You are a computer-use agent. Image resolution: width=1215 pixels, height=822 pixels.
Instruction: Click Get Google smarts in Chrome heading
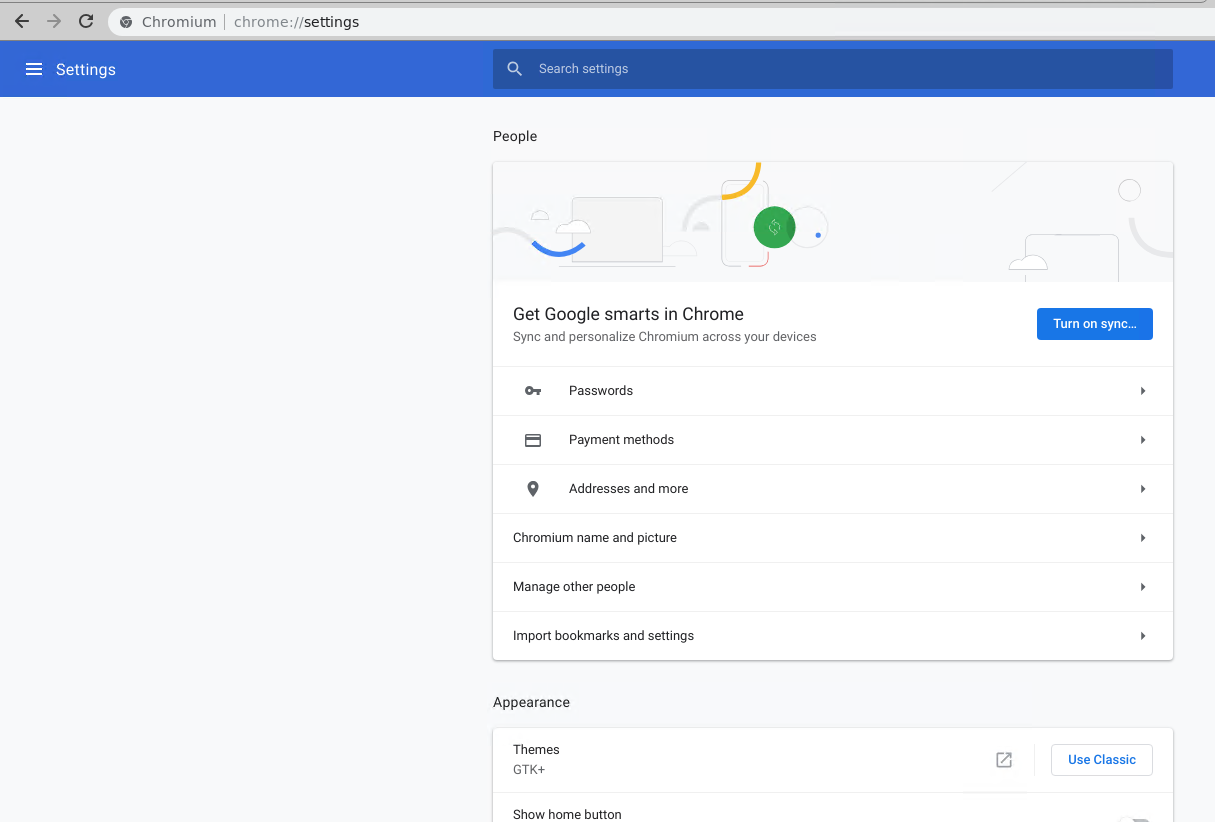coord(628,314)
